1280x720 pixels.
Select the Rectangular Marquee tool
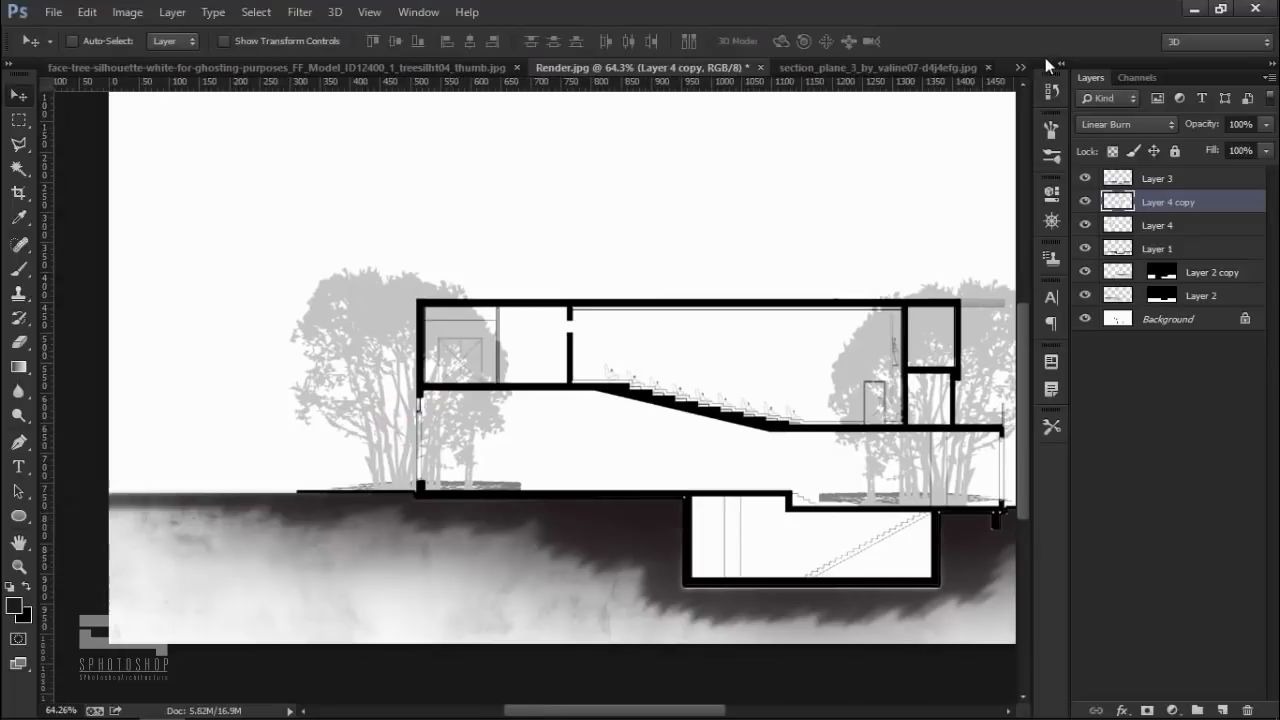19,120
